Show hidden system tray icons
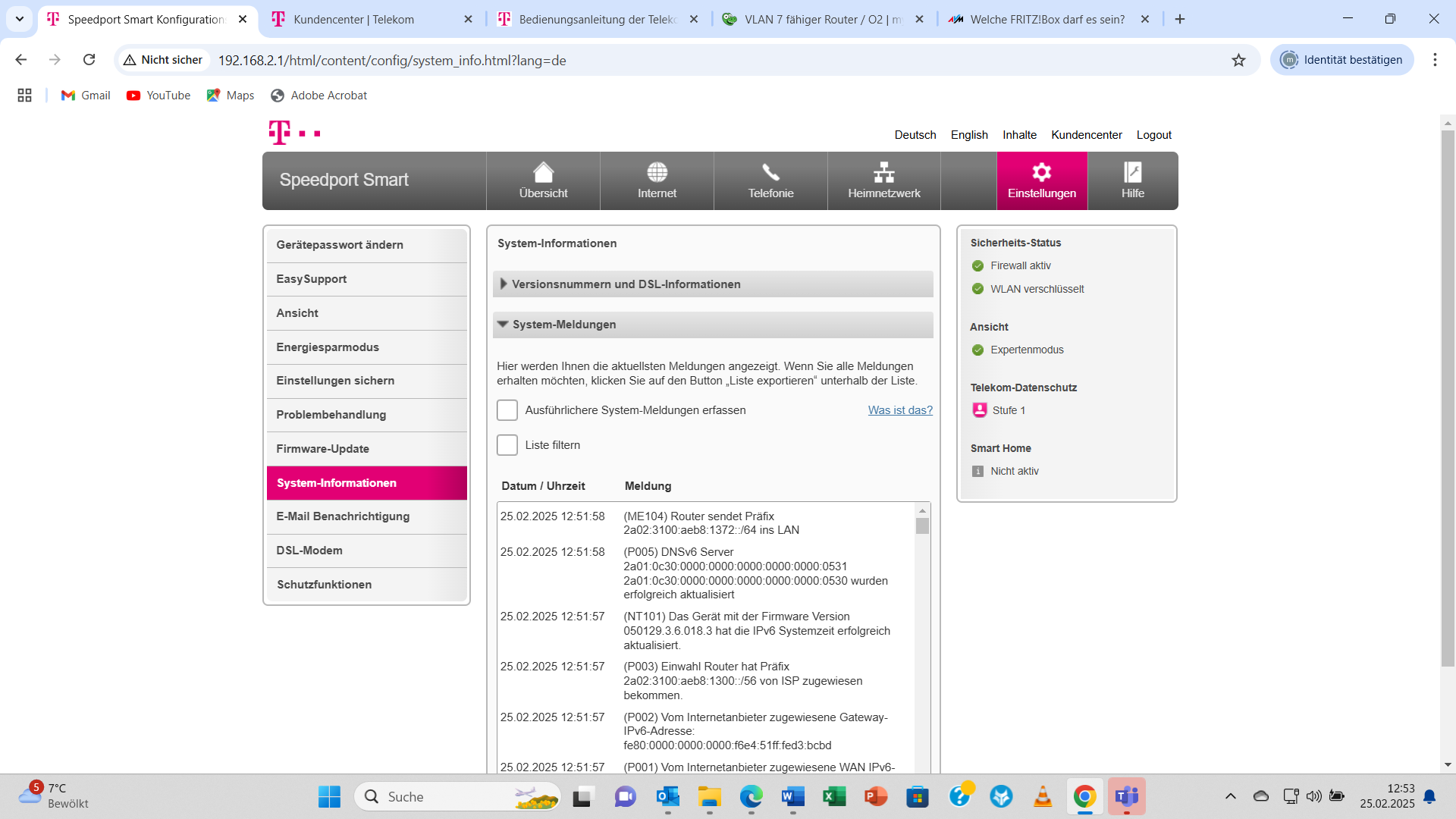The width and height of the screenshot is (1456, 819). (x=1230, y=796)
